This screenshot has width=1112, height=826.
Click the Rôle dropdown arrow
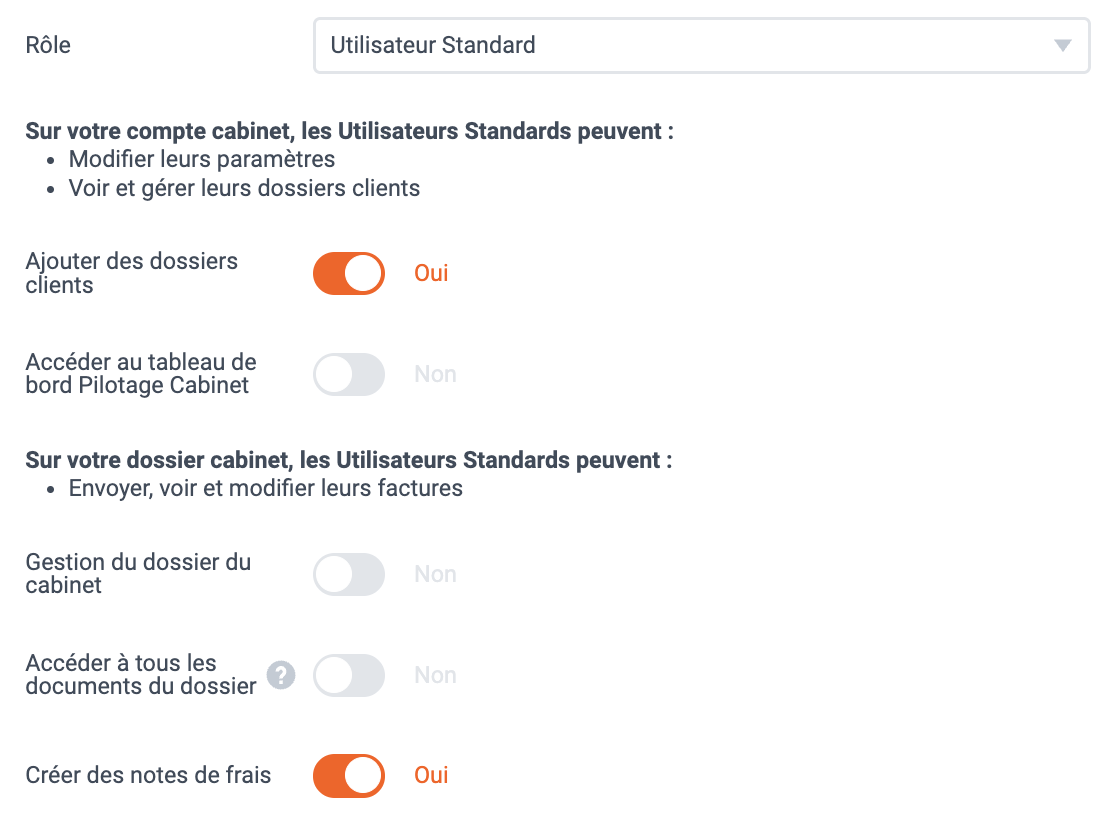pyautogui.click(x=1062, y=45)
